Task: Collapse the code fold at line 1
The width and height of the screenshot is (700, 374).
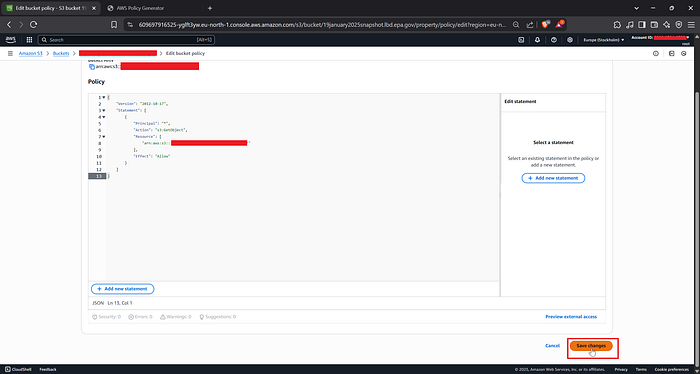Action: [x=104, y=97]
